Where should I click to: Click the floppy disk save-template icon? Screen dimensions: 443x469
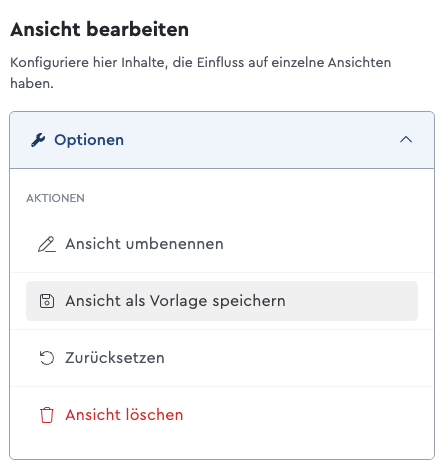click(x=47, y=301)
